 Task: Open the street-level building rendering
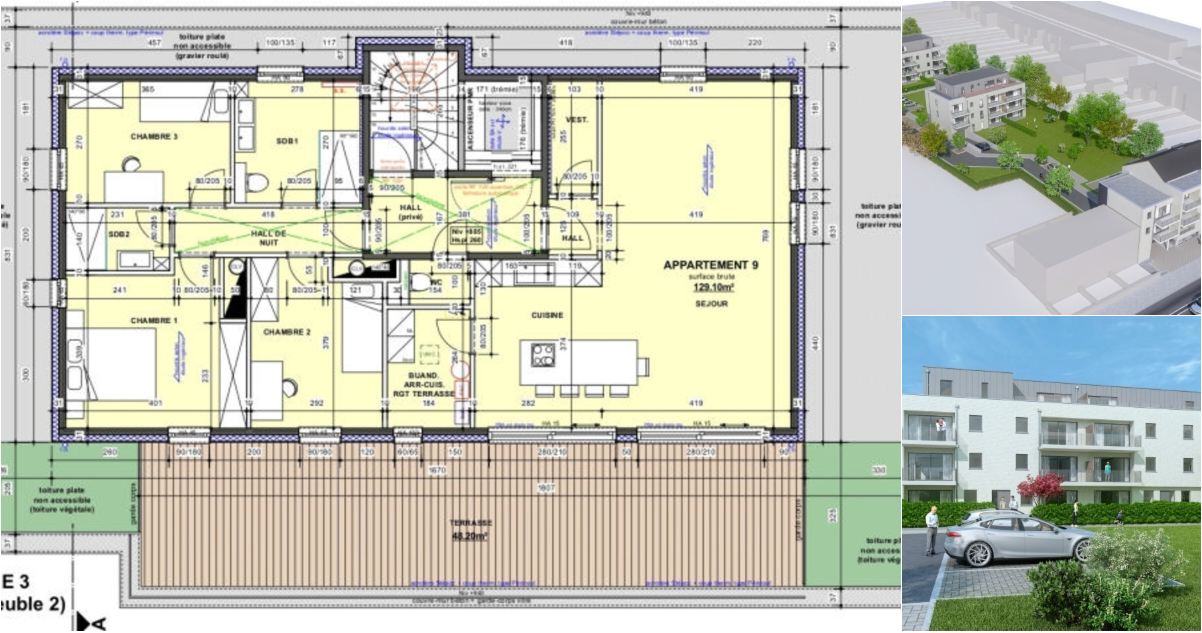pos(1051,474)
